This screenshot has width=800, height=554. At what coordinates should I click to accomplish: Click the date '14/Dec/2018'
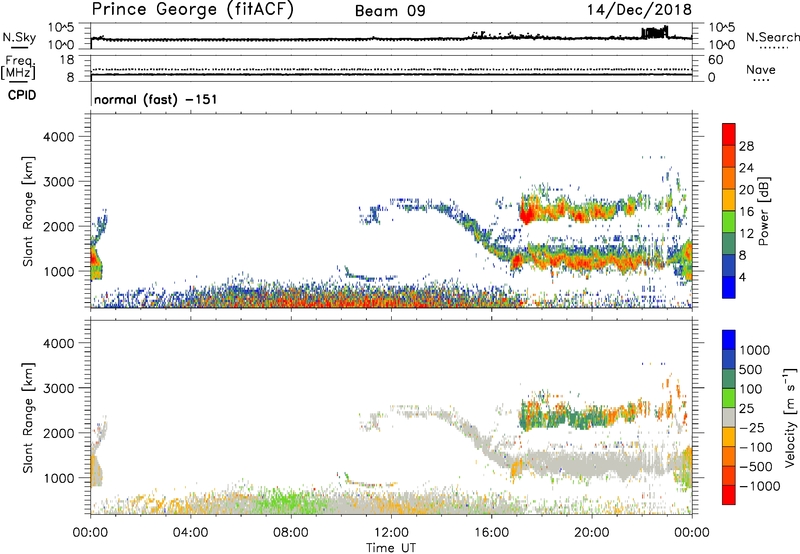pyautogui.click(x=639, y=10)
